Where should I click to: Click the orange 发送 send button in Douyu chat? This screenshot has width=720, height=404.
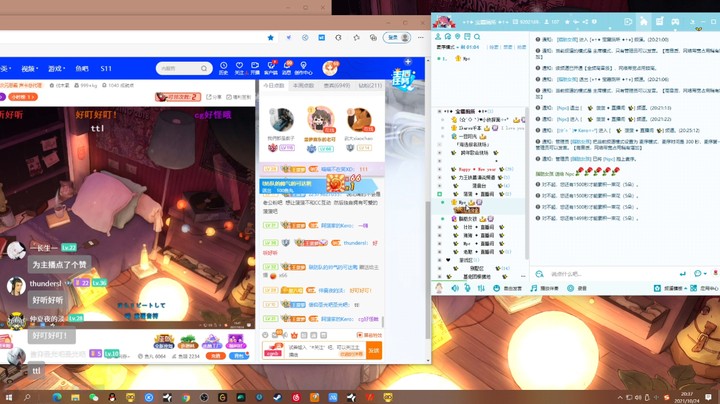pyautogui.click(x=374, y=351)
